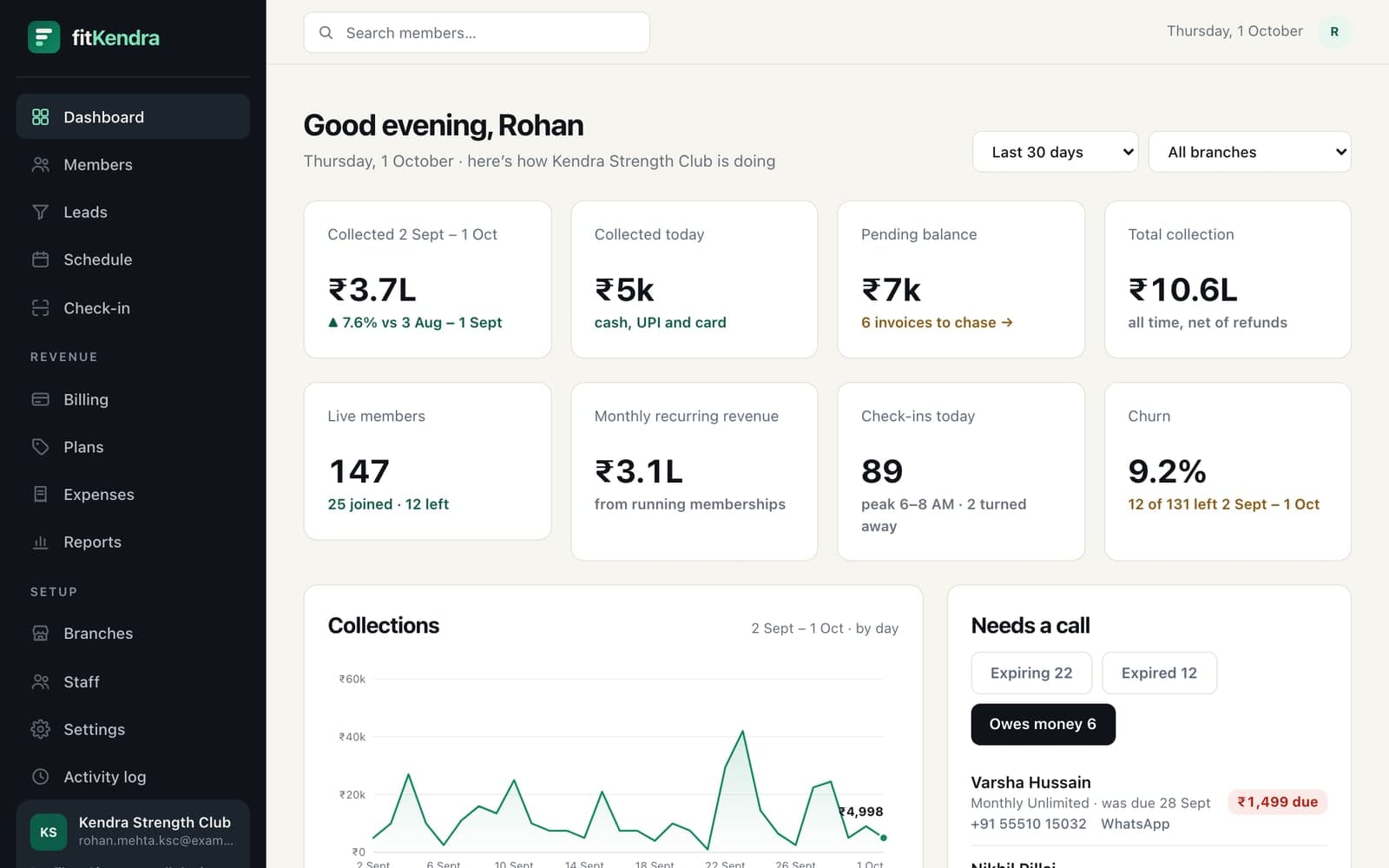This screenshot has height=868, width=1389.
Task: Go to Members in sidebar
Action: [133, 164]
